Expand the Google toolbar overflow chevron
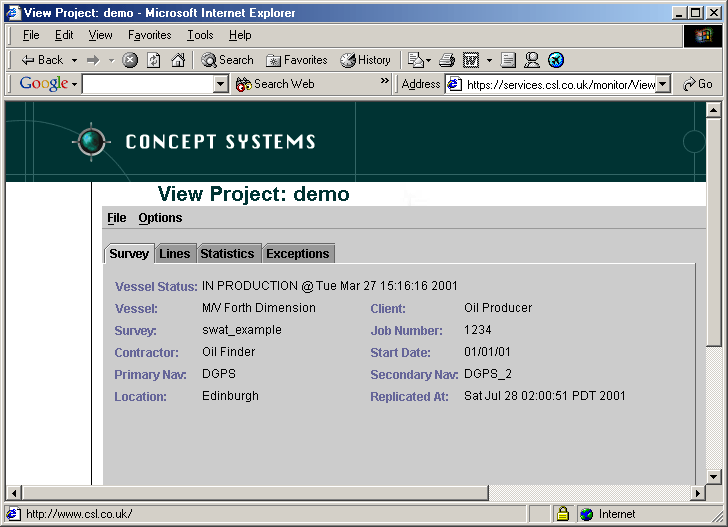This screenshot has height=527, width=728. (x=385, y=82)
